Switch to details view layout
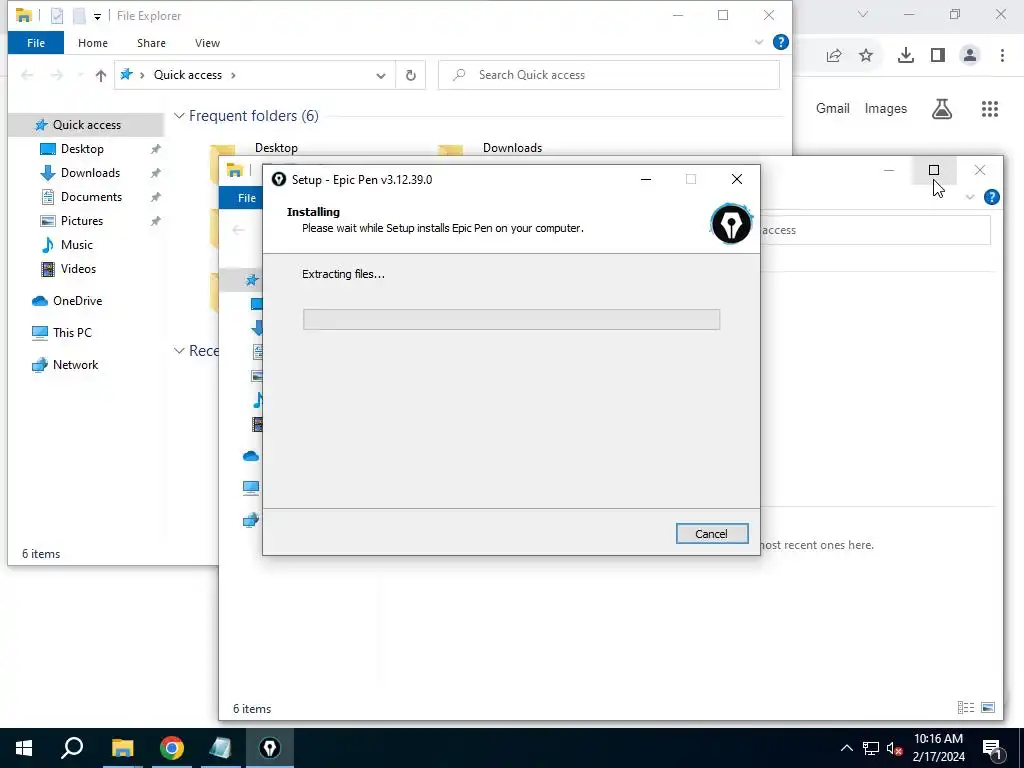The image size is (1024, 768). tap(966, 707)
